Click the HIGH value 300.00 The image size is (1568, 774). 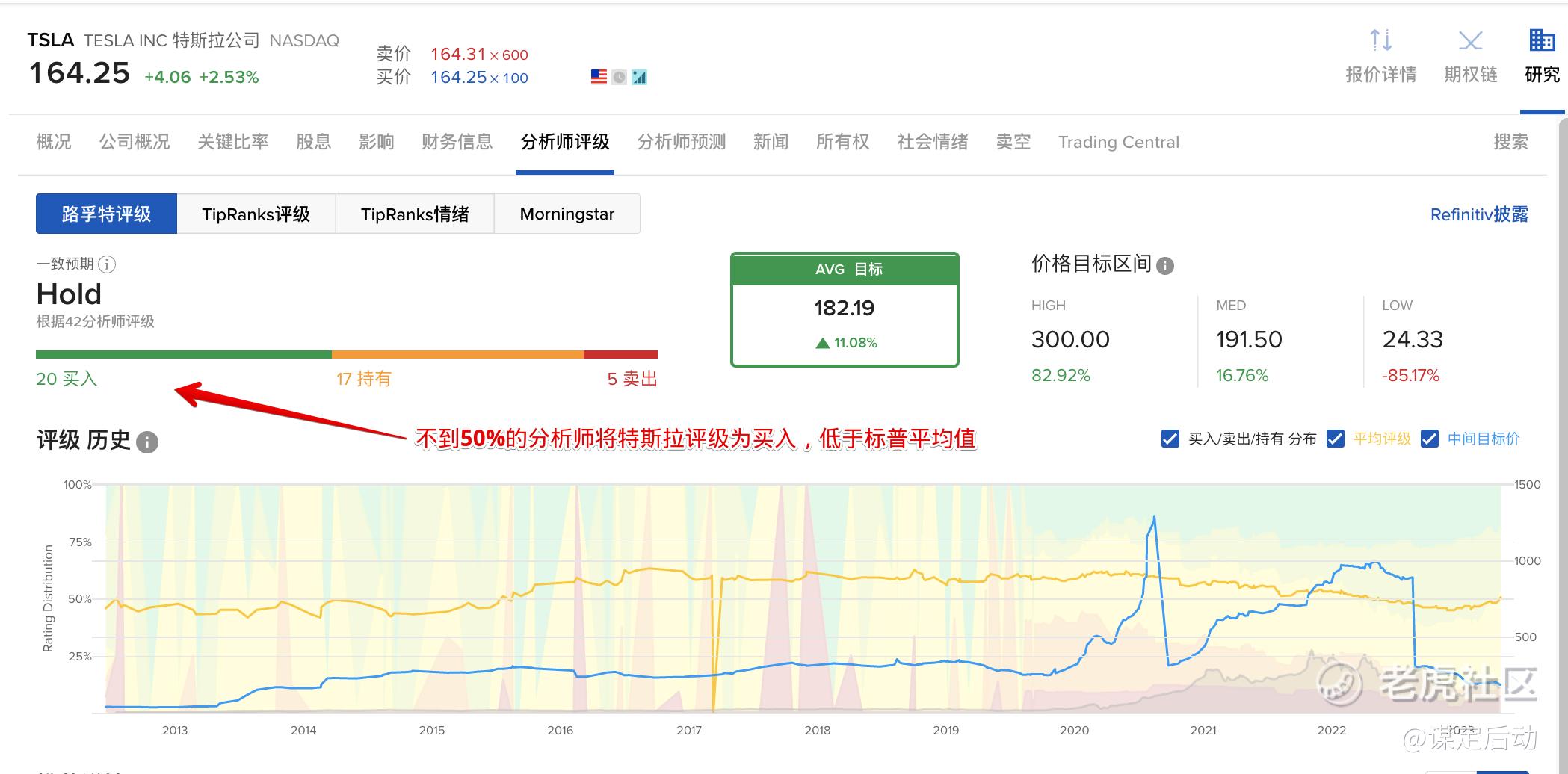point(1070,339)
